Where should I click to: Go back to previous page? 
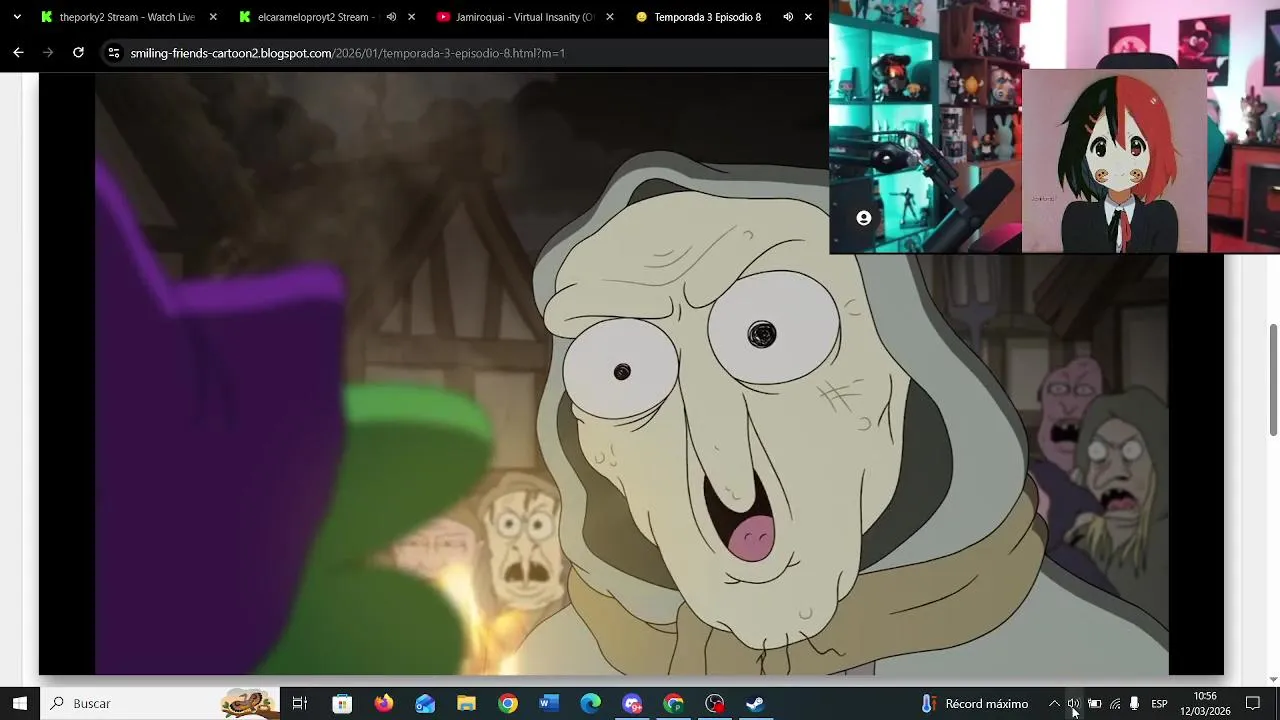coord(18,53)
